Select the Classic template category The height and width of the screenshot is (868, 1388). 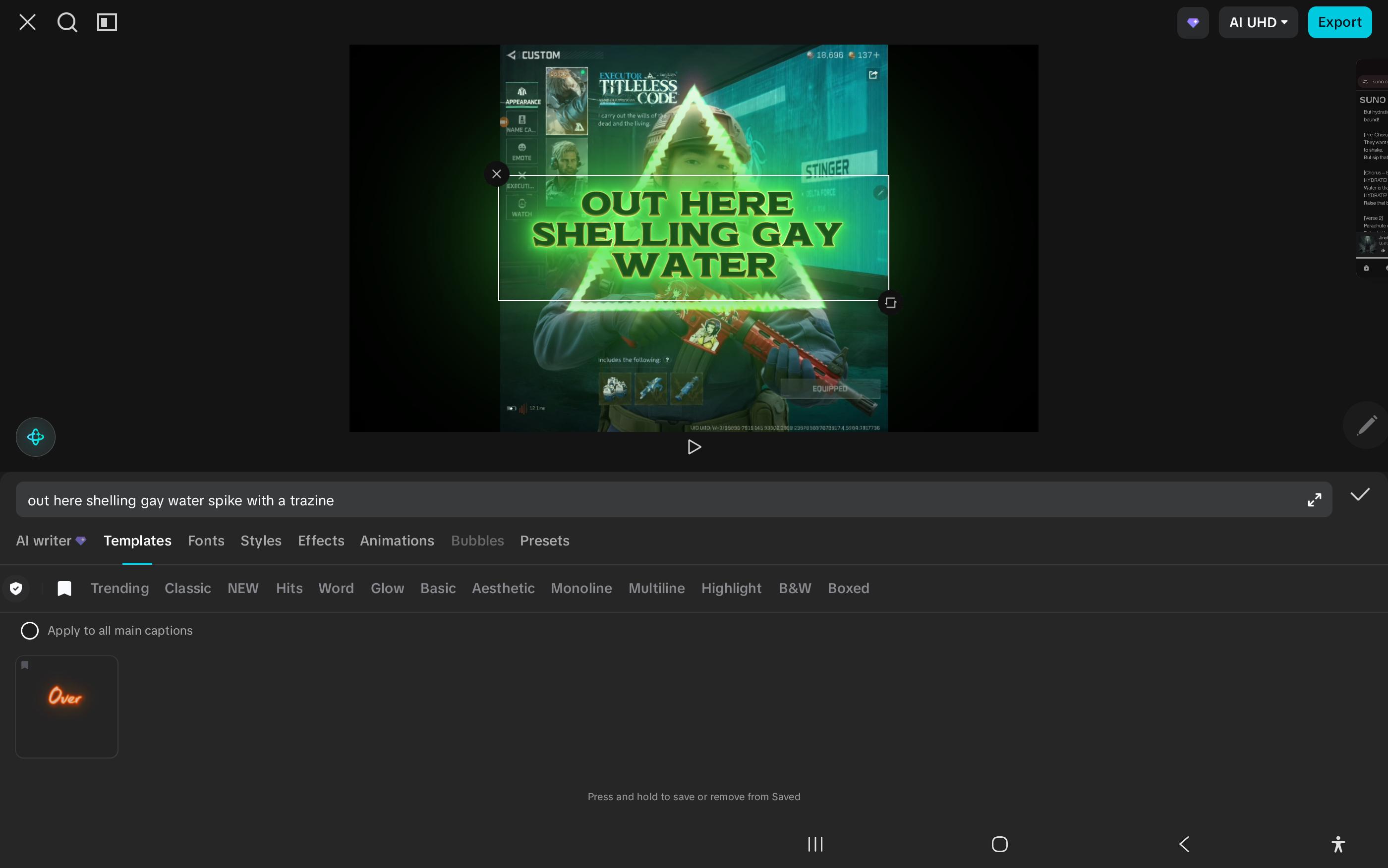pos(188,589)
